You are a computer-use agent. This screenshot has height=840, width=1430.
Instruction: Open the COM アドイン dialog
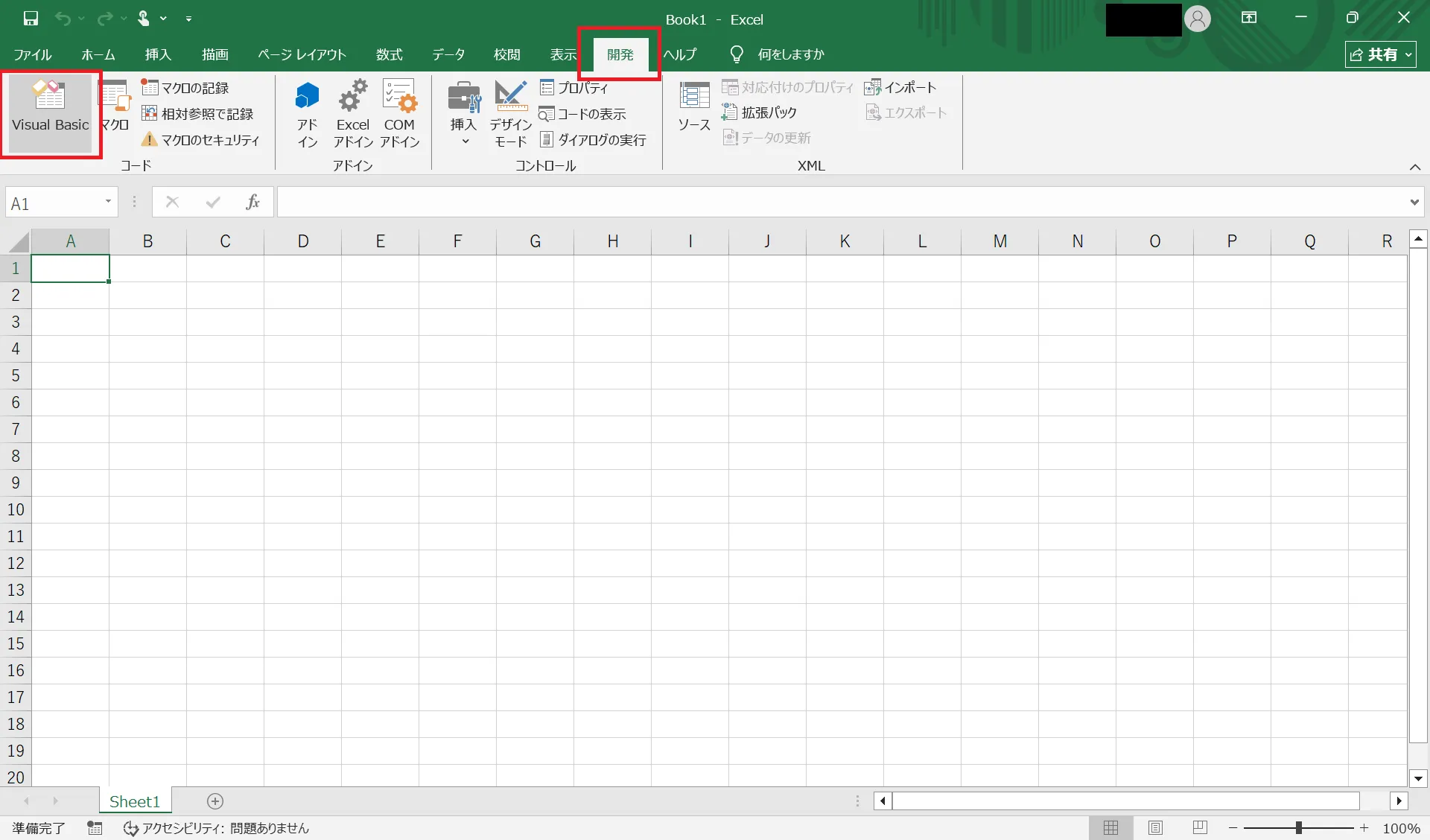point(399,113)
